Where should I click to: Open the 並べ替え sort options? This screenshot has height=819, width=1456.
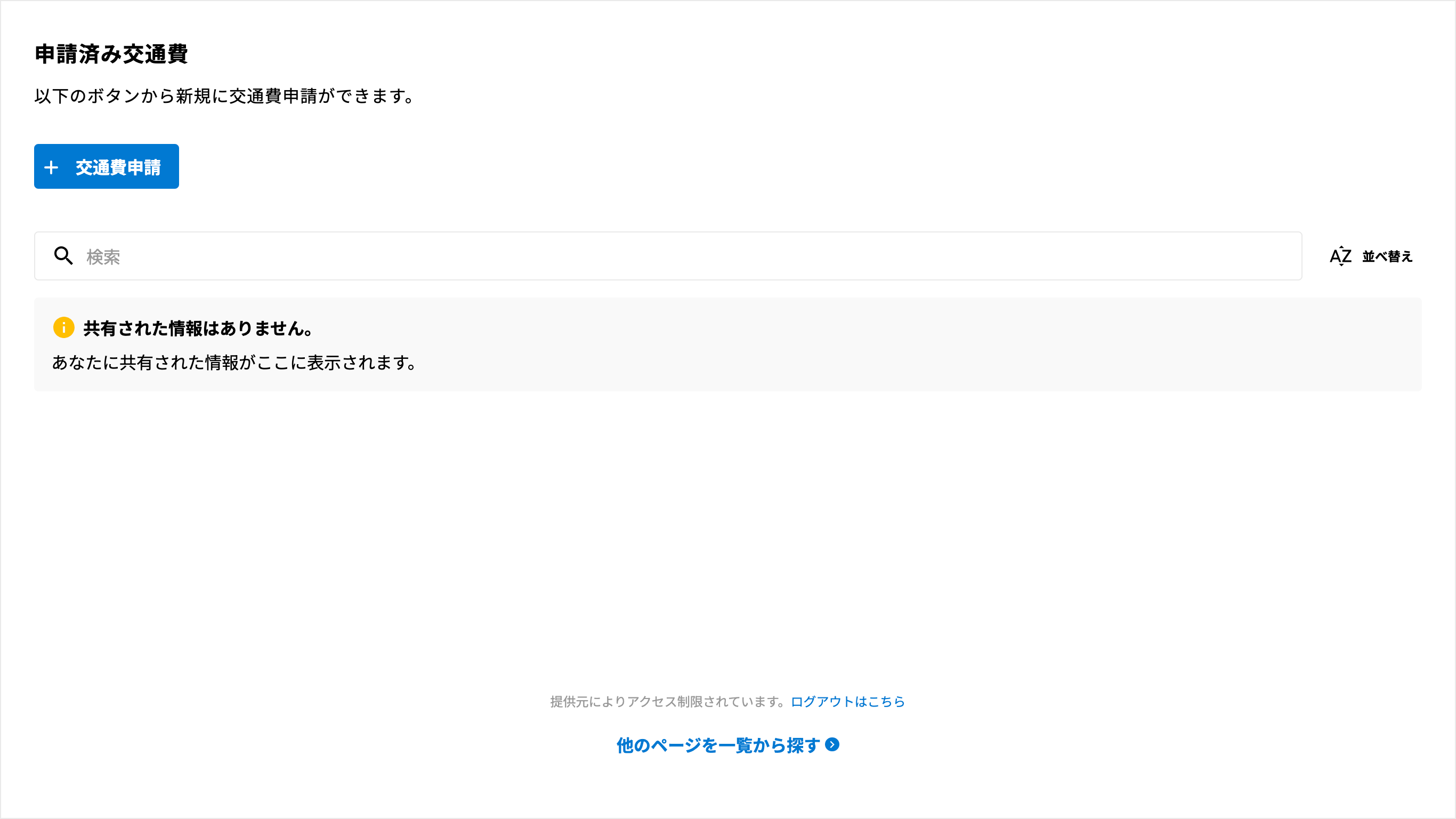tap(1387, 256)
